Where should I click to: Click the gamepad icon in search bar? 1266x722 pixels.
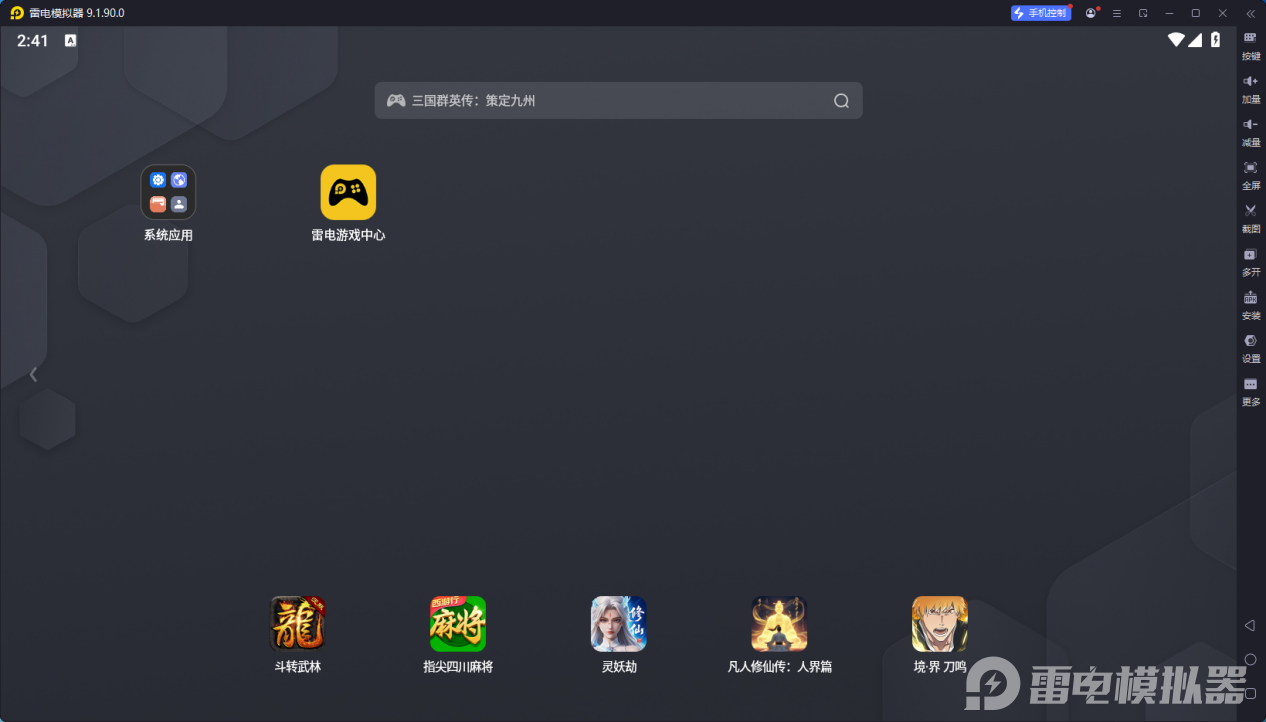[x=396, y=100]
